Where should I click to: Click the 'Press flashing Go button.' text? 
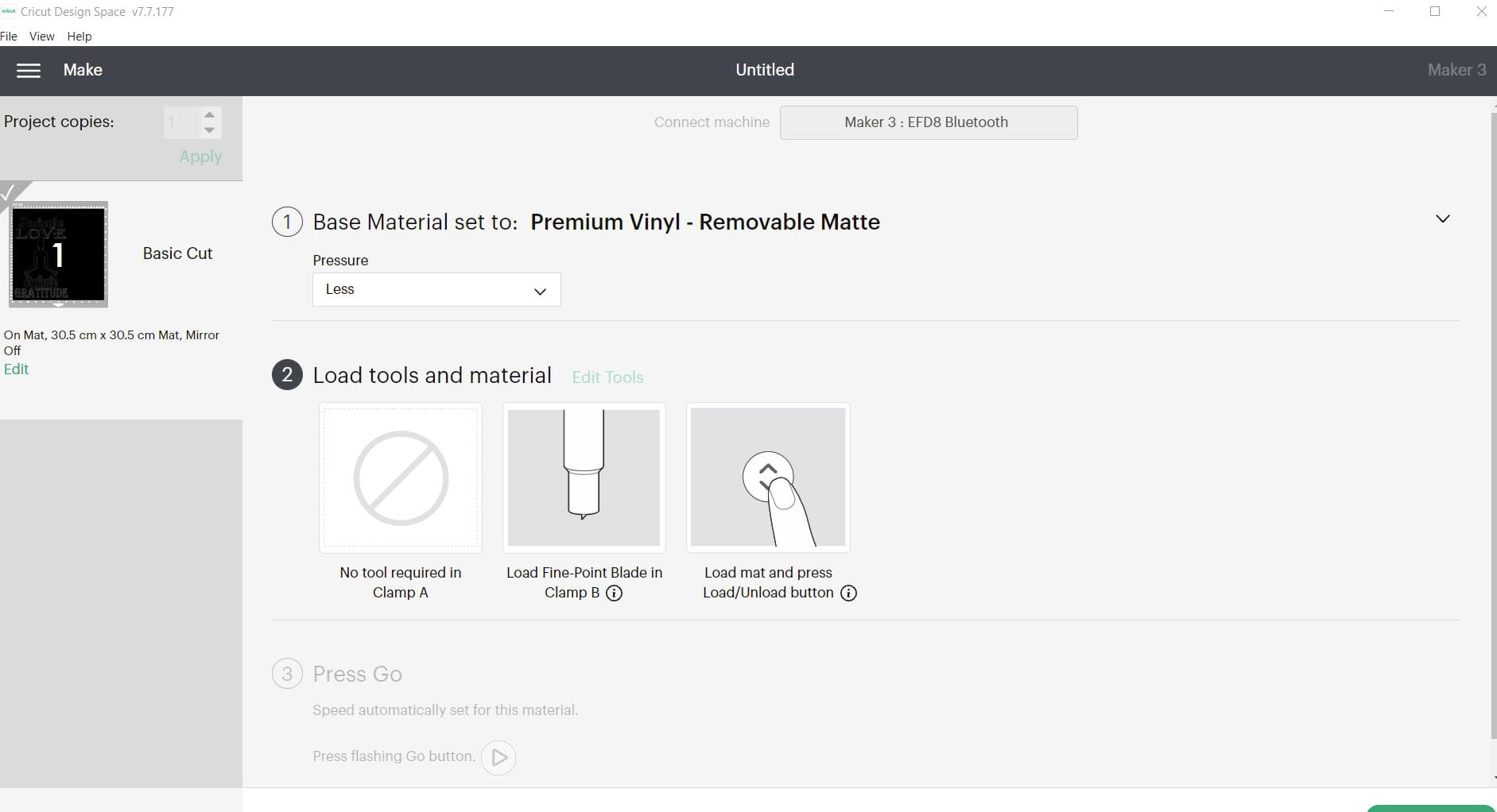[x=394, y=756]
